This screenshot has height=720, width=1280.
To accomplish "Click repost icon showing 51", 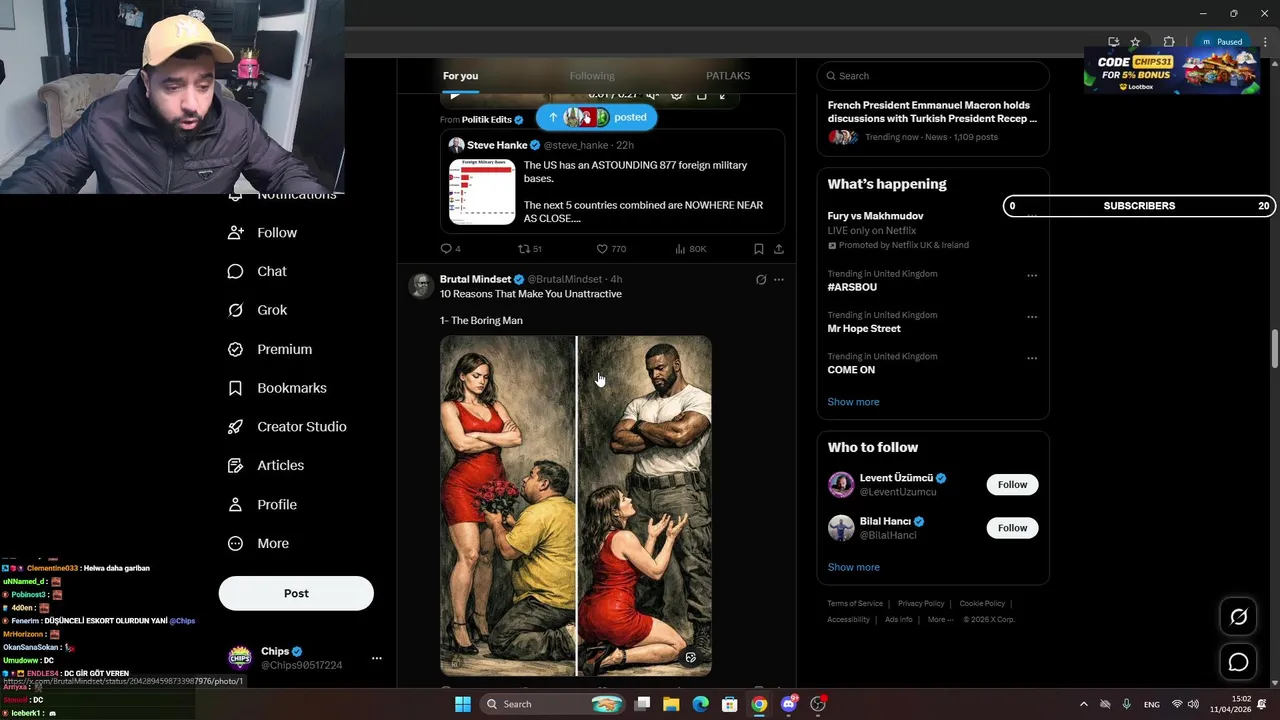I will pyautogui.click(x=530, y=249).
